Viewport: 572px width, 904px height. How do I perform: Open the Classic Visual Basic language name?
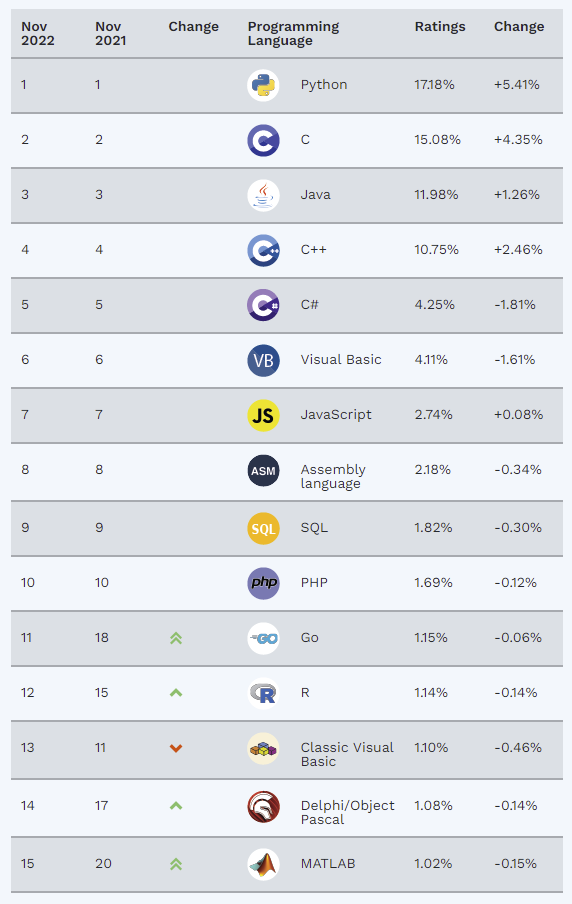click(x=347, y=754)
